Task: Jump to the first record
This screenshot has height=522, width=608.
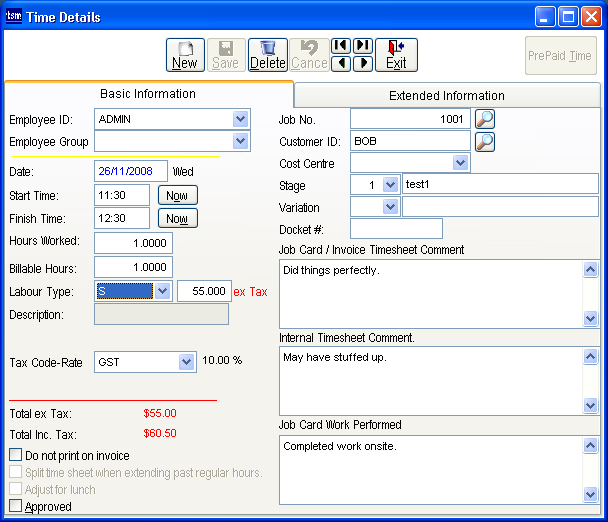Action: (341, 46)
